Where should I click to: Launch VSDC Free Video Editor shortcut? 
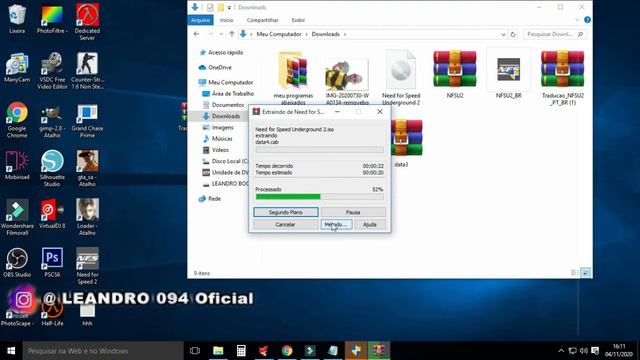(x=52, y=71)
